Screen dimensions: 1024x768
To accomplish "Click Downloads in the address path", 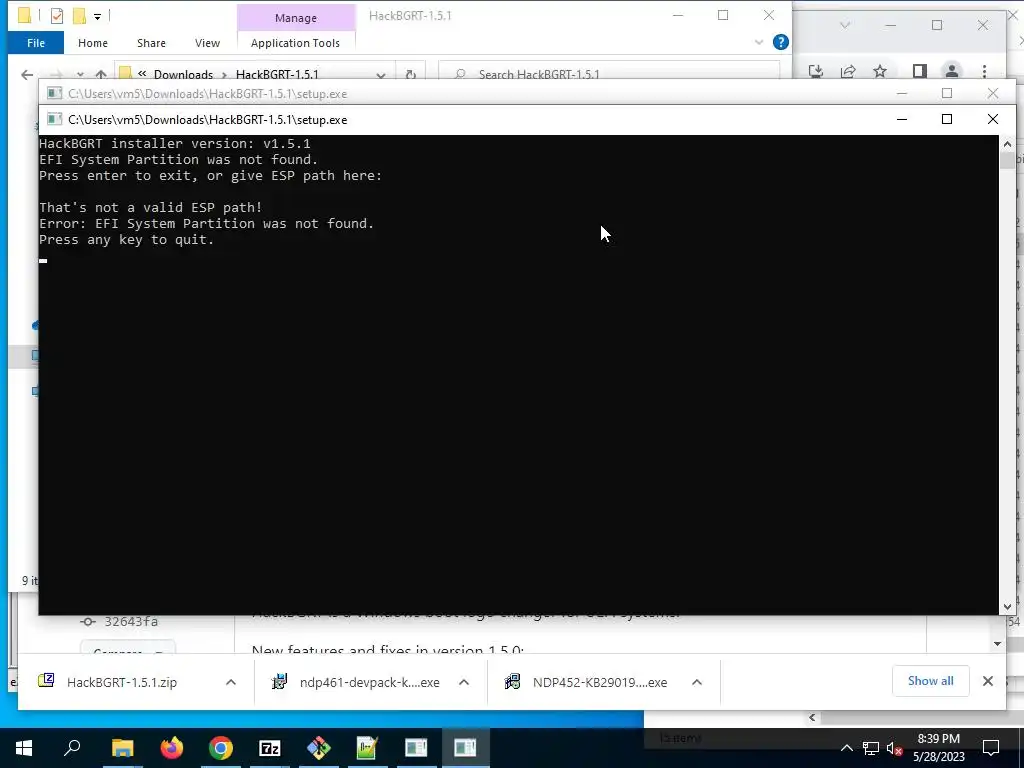I will (184, 74).
